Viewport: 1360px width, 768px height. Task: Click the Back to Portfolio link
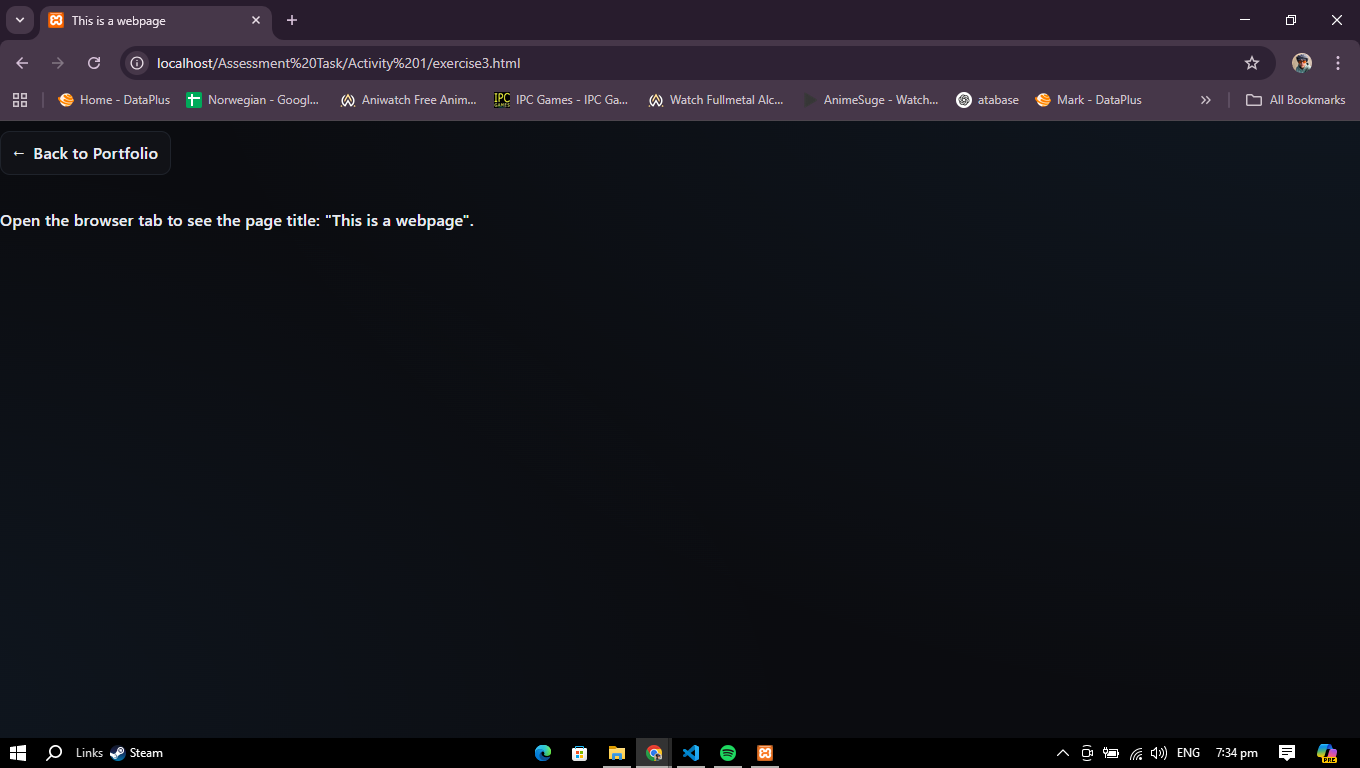point(85,153)
